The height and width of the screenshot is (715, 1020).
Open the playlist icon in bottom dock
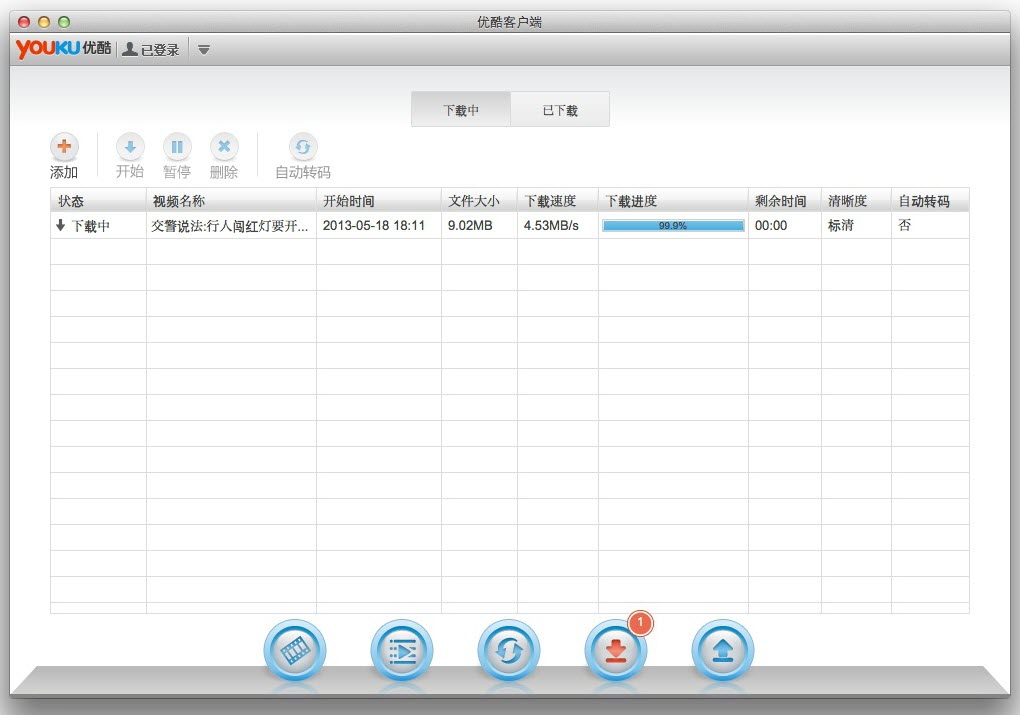click(401, 650)
